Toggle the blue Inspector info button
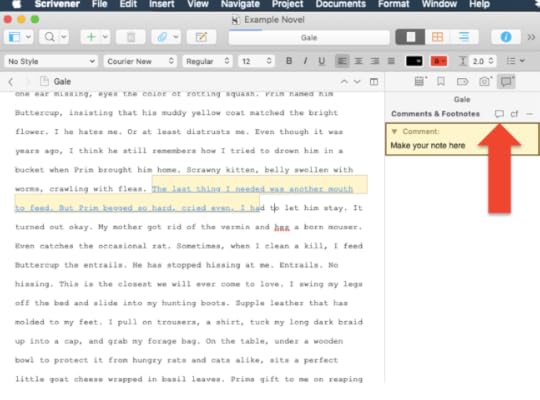 pyautogui.click(x=506, y=37)
